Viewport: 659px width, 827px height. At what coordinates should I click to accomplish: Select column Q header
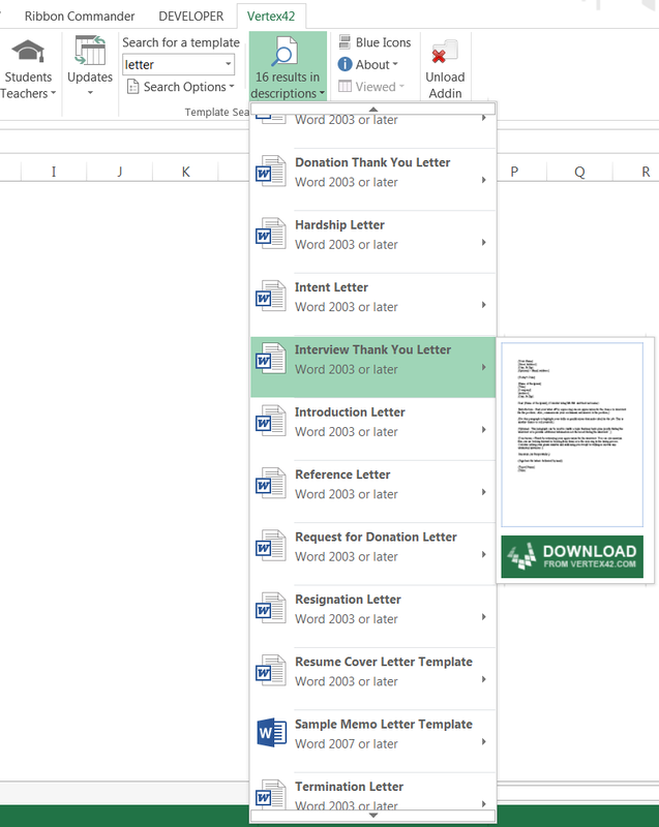tap(579, 172)
